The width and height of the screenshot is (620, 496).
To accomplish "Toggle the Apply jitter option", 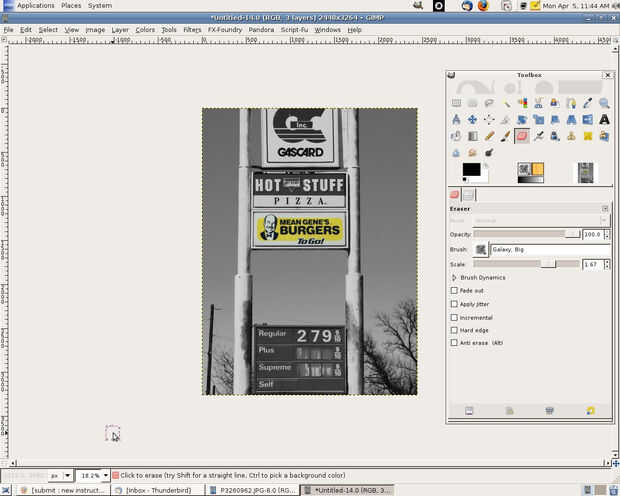I will tap(455, 304).
